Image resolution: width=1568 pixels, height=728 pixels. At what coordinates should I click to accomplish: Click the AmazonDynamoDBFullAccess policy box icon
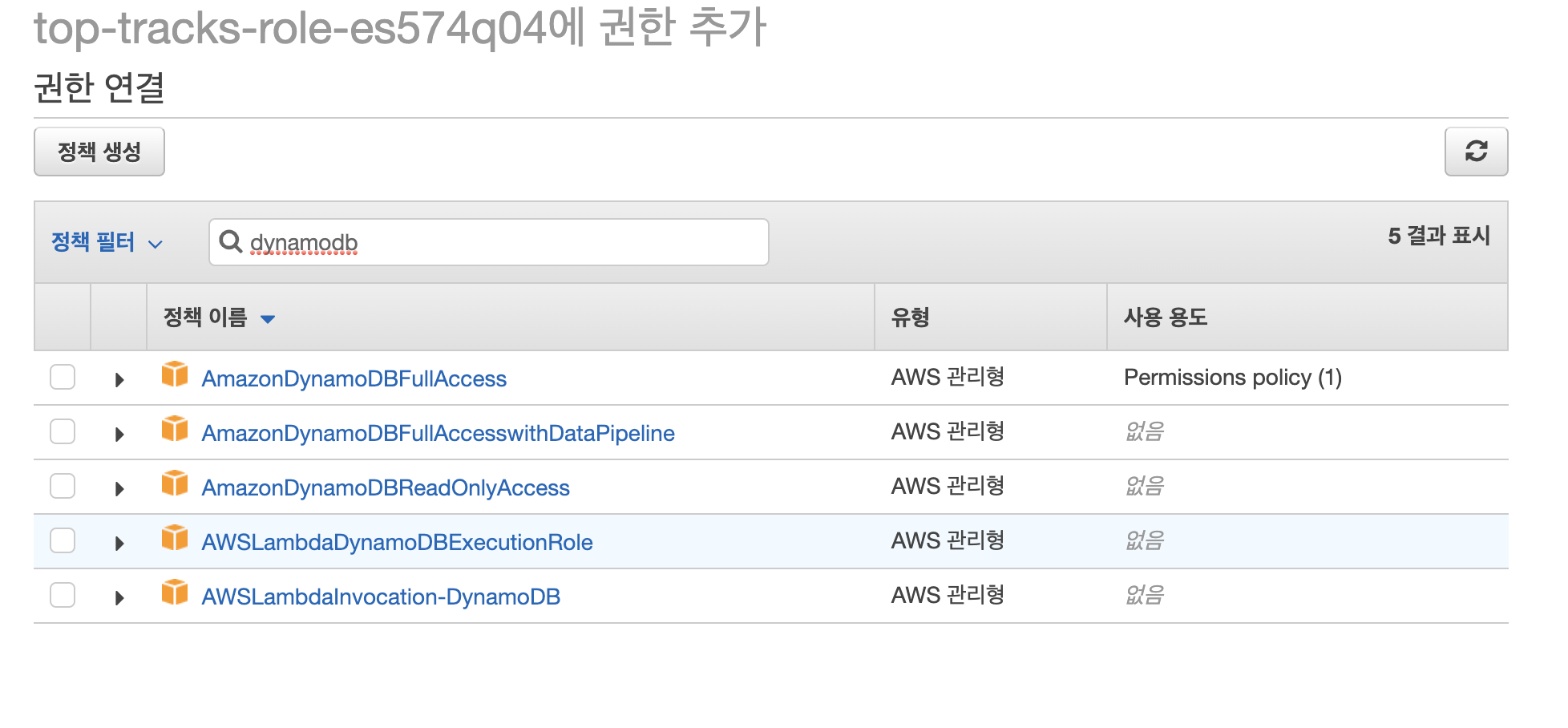(175, 374)
